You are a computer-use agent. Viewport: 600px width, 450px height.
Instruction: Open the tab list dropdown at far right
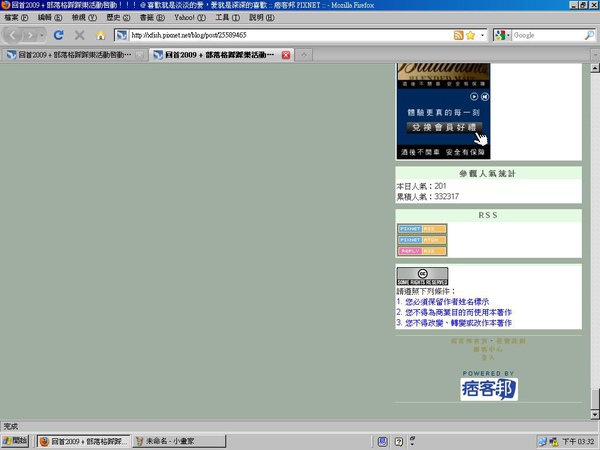(595, 55)
